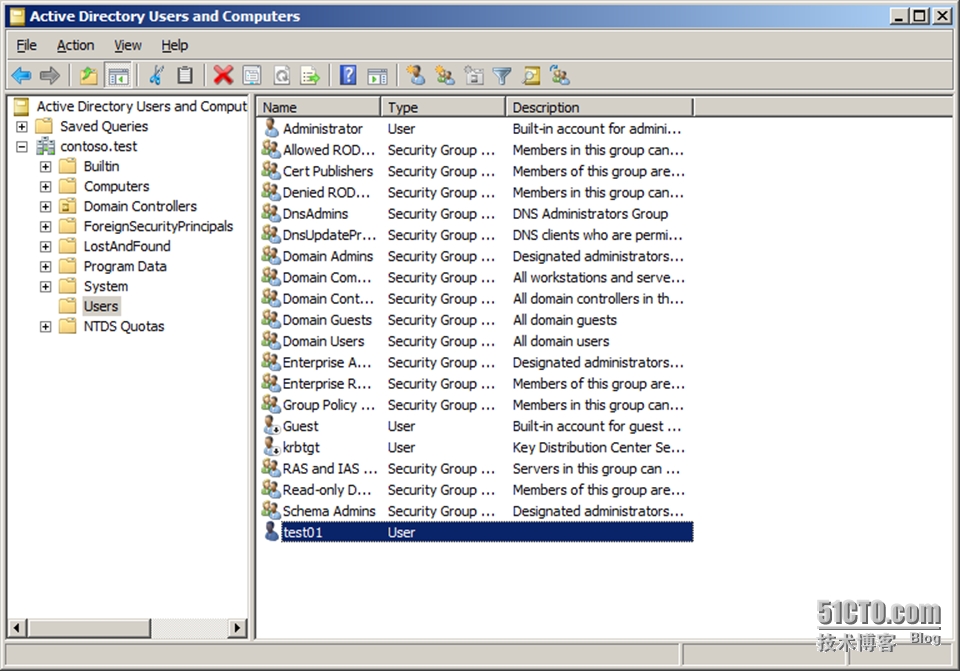This screenshot has width=960, height=671.
Task: Expand the Builtin container
Action: 45,167
